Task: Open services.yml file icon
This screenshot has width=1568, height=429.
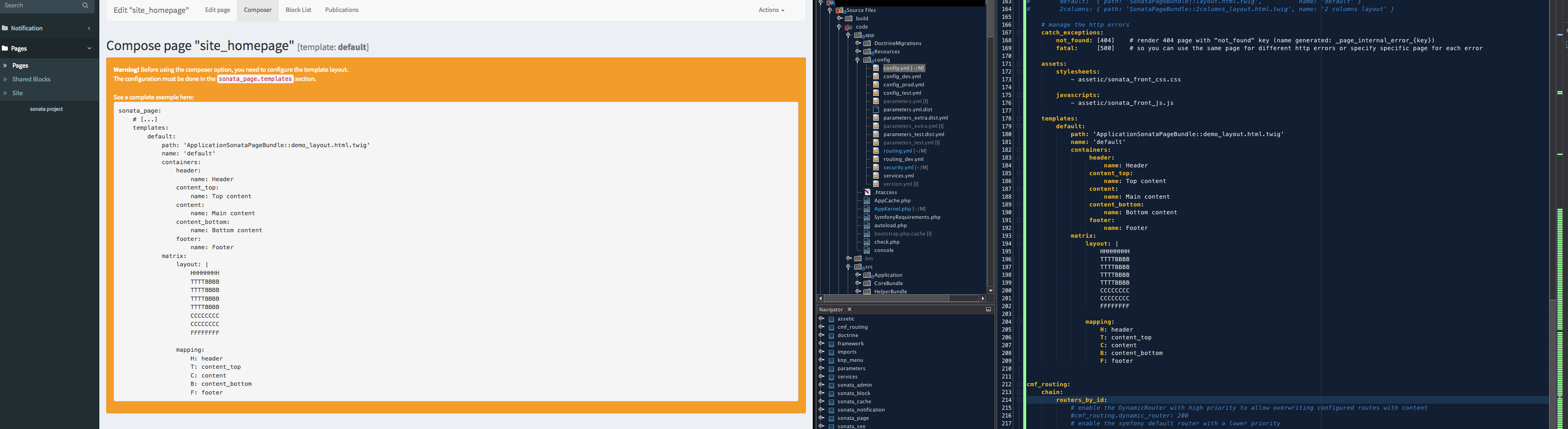Action: [x=877, y=176]
